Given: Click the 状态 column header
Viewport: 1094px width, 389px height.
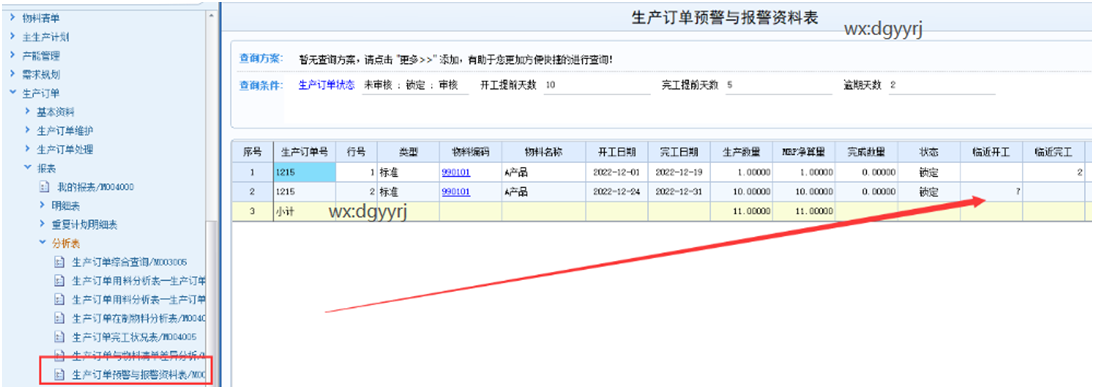Looking at the screenshot, I should (929, 151).
